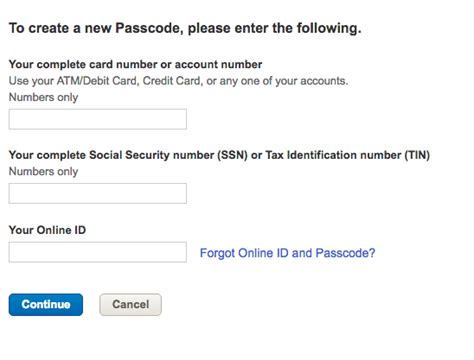Click the ATM/Debit Card helper text
The image size is (474, 360).
click(x=178, y=81)
